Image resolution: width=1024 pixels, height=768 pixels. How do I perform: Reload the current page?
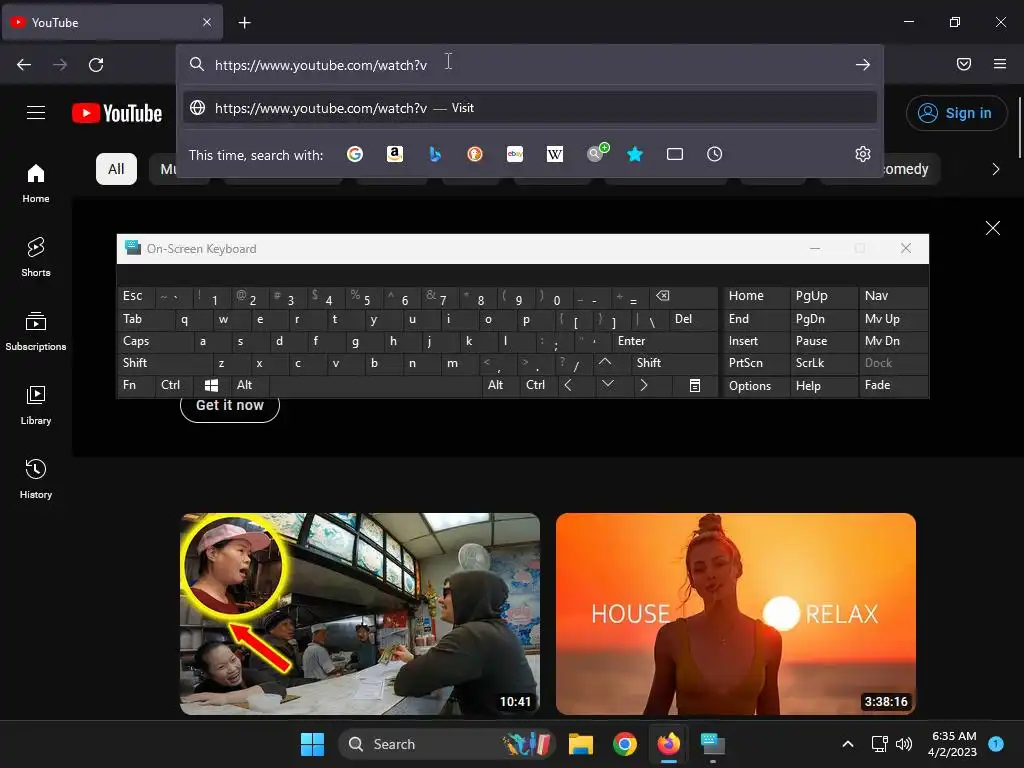[x=96, y=65]
